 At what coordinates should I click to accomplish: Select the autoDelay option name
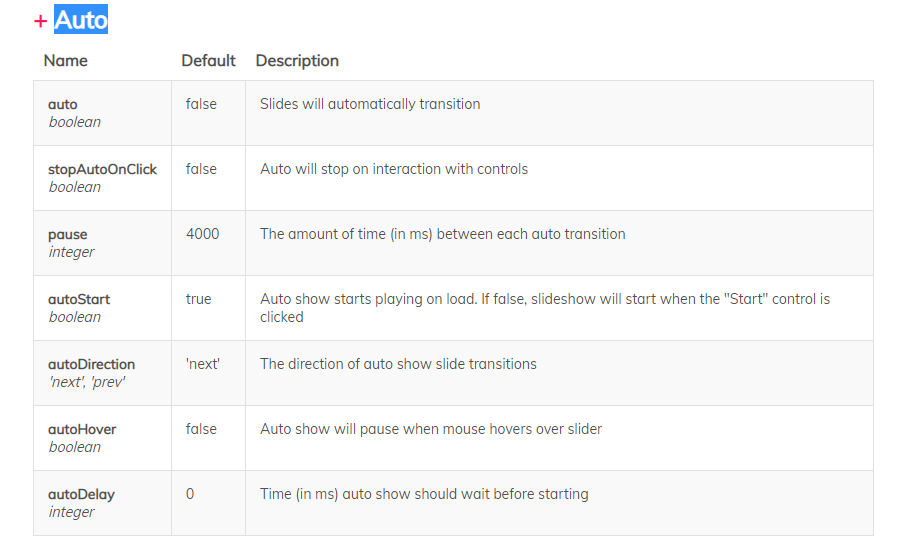[81, 494]
